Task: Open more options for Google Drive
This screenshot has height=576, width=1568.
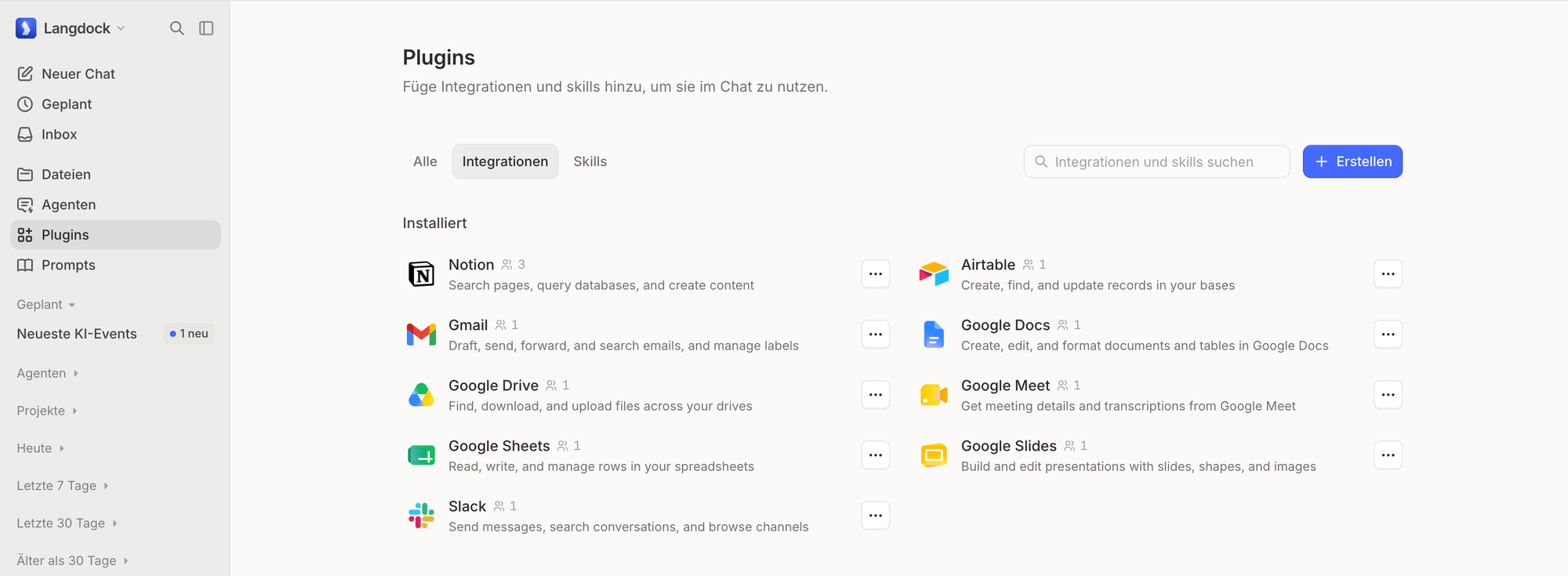Action: point(876,395)
